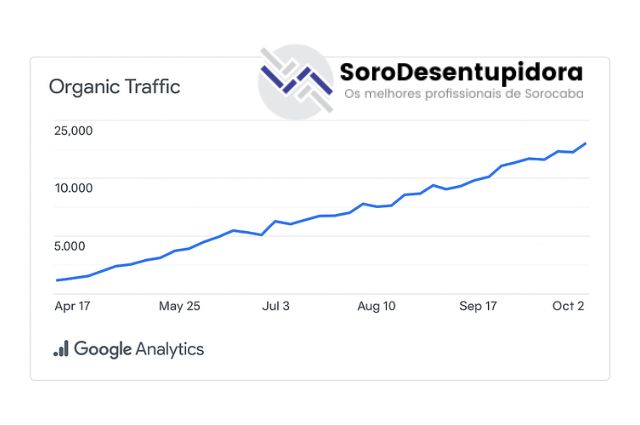Click the word 'Analytics' in the footer logo
The width and height of the screenshot is (640, 425).
[x=169, y=349]
